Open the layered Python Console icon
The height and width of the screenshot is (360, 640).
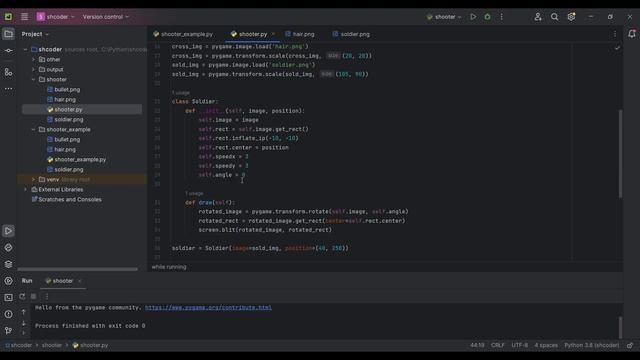tap(8, 264)
